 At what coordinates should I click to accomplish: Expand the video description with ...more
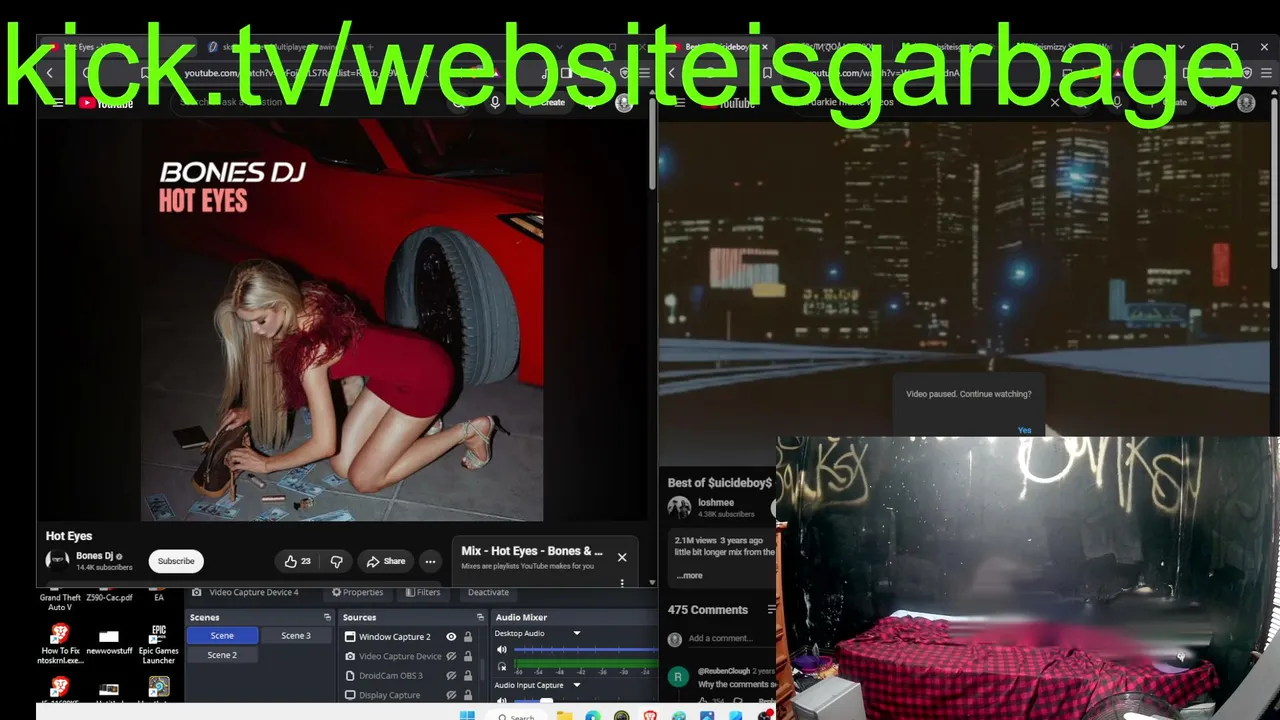[689, 576]
